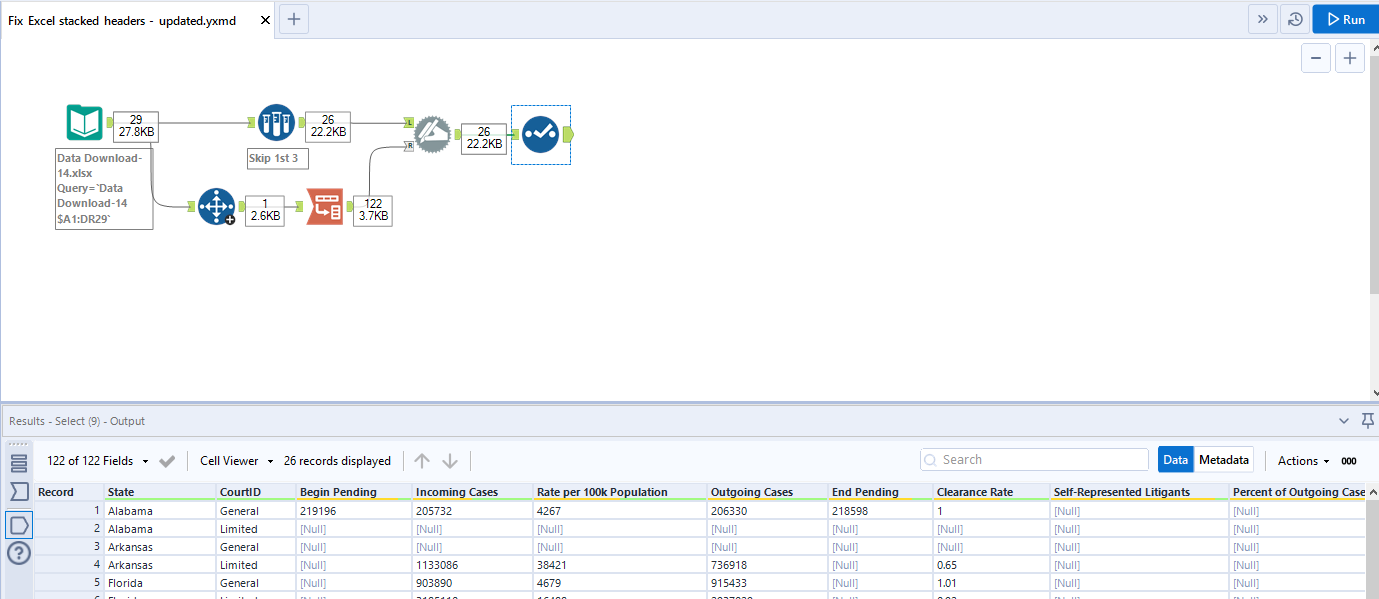Click the Dynamic Rename gear-shaped tool
The image size is (1379, 599).
click(432, 133)
